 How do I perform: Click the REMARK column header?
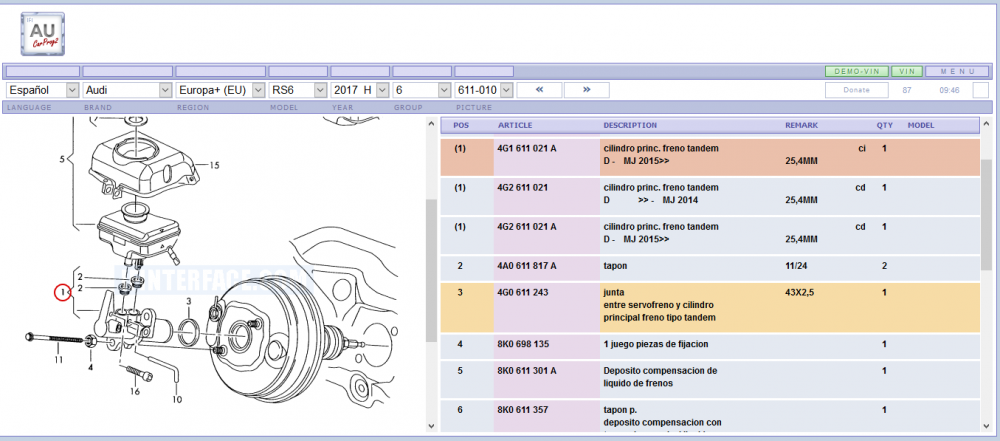coord(801,126)
